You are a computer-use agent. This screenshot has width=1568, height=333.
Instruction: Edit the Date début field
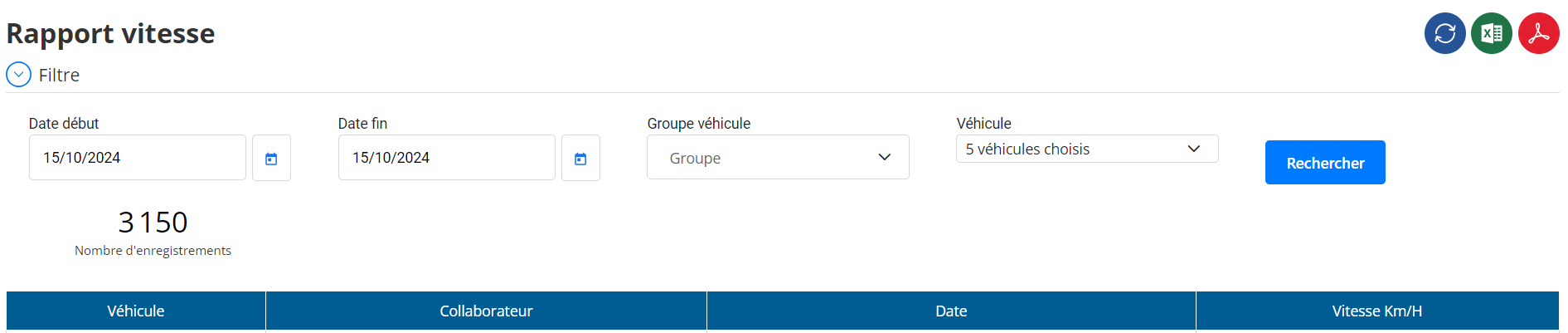click(138, 158)
